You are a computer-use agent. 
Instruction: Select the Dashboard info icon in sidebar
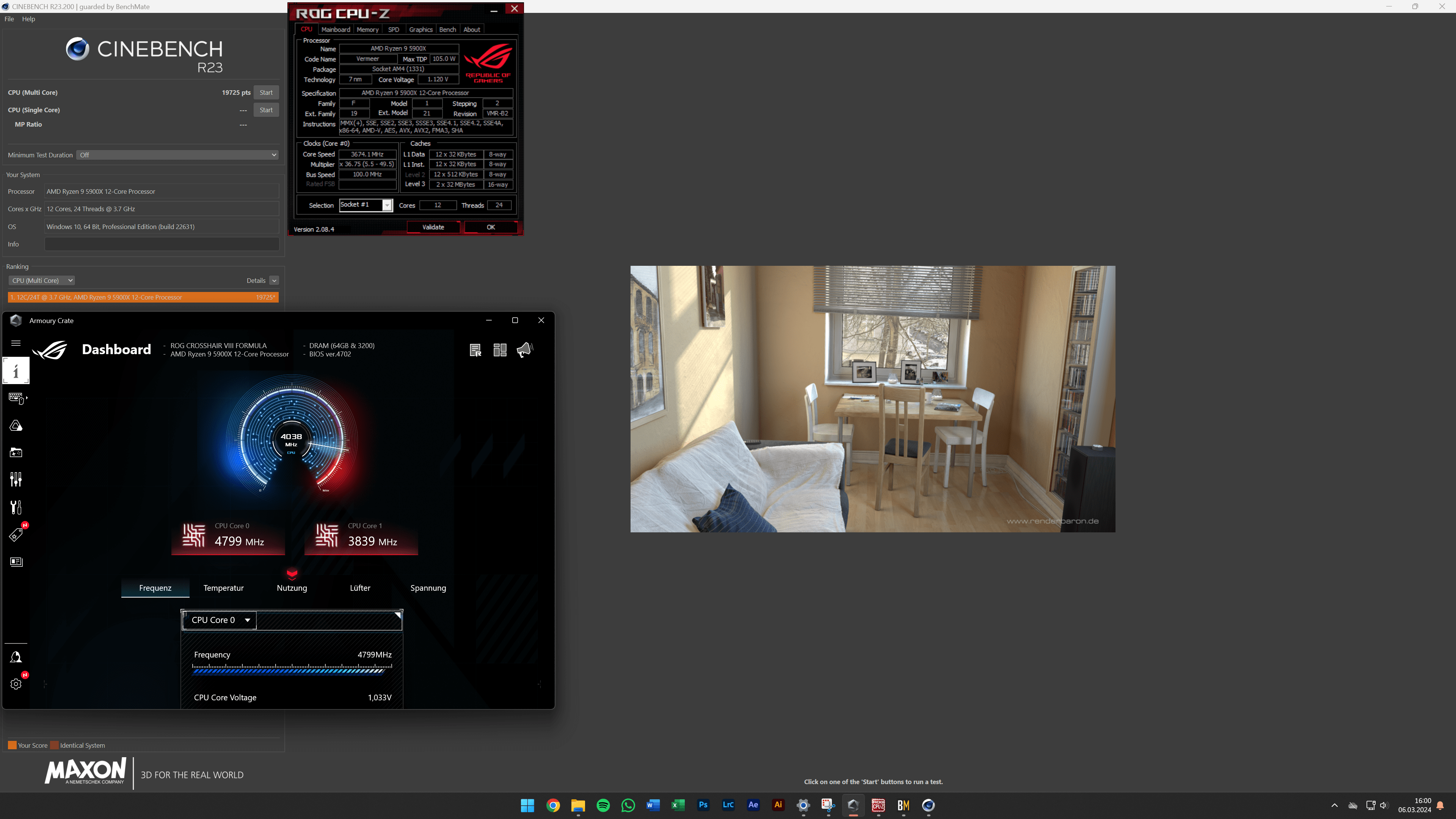[16, 371]
